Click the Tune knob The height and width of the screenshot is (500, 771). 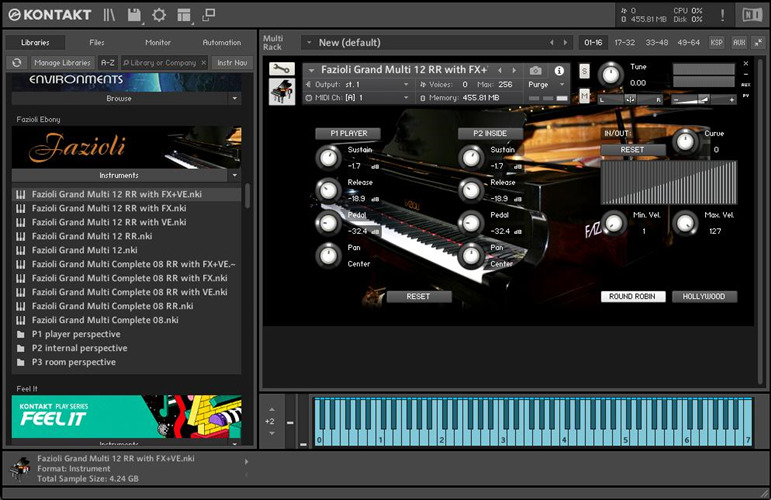tap(610, 75)
